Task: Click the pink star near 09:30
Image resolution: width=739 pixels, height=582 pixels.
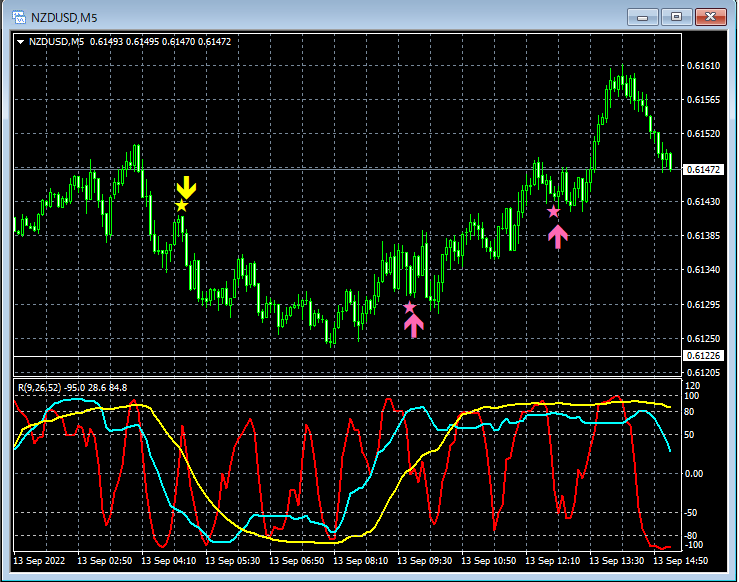Action: pos(410,307)
